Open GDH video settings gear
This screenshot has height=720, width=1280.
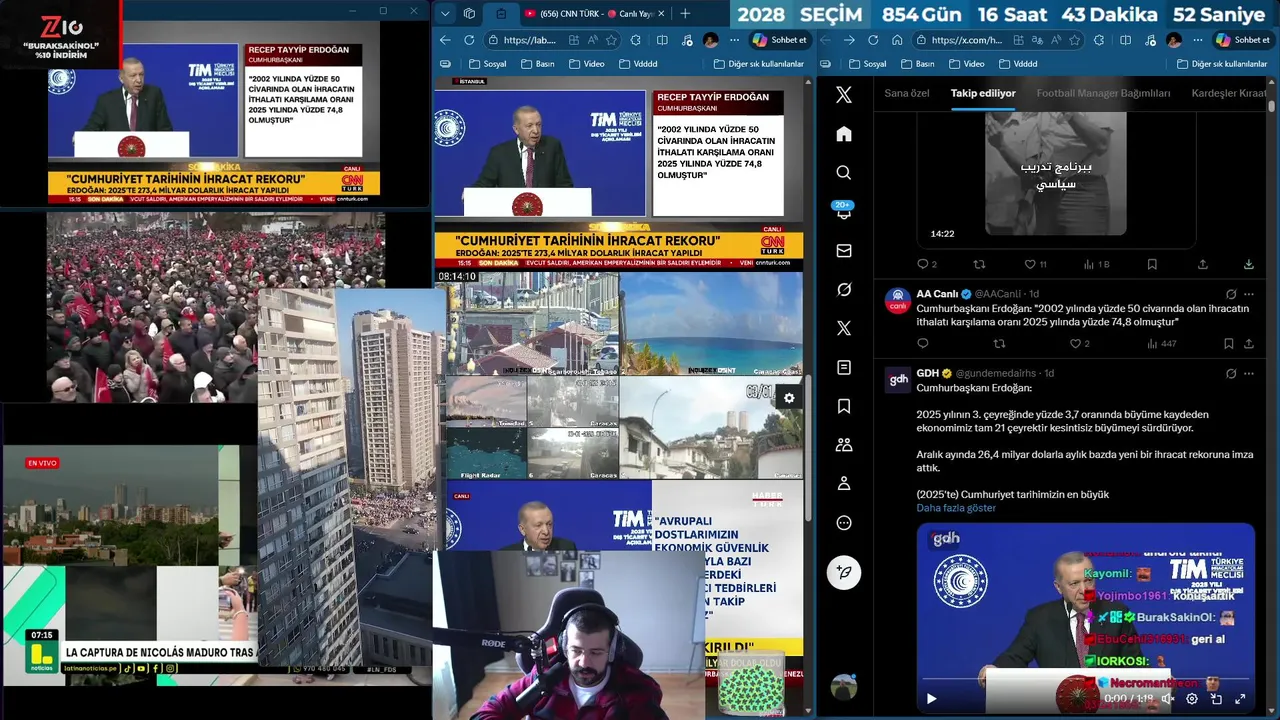(1192, 699)
